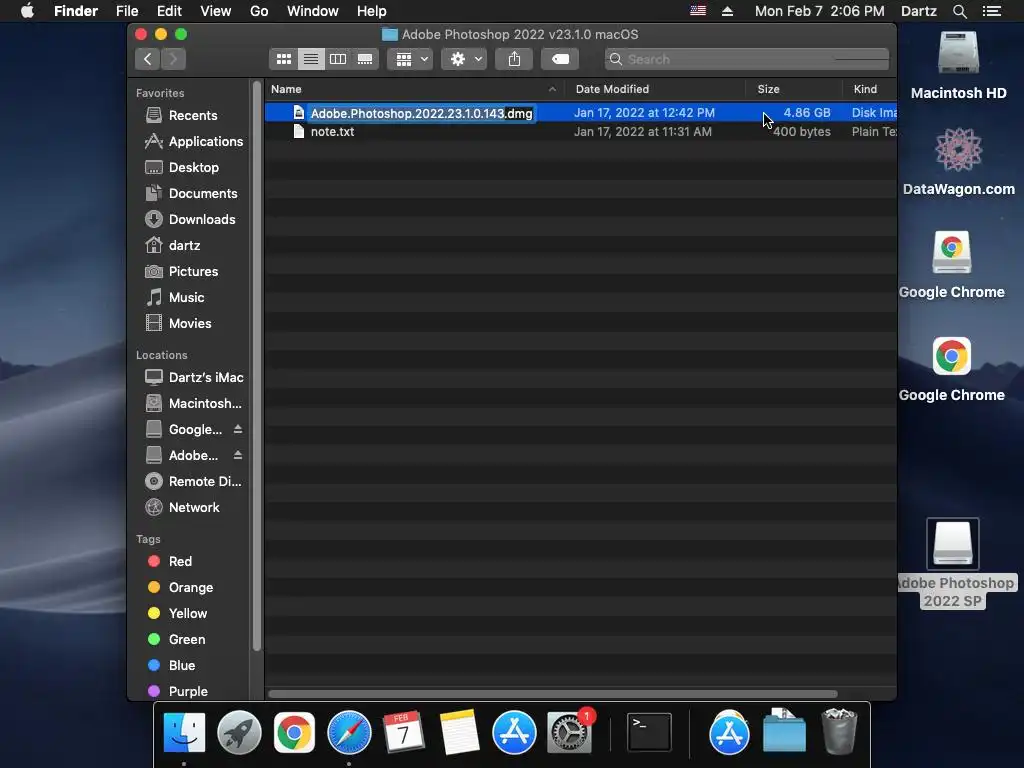Go back with the left chevron button
This screenshot has height=768, width=1024.
pyautogui.click(x=148, y=59)
